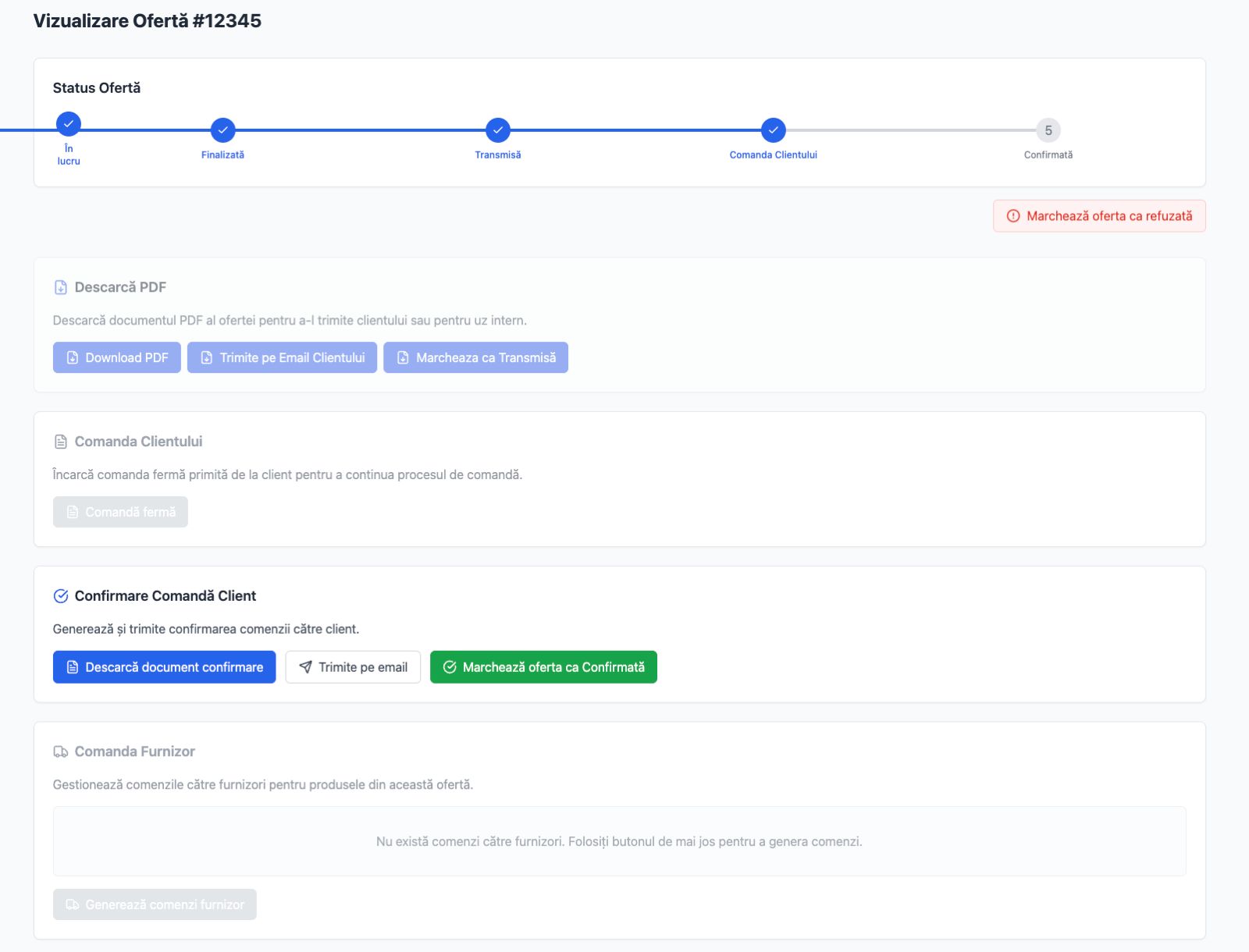Screen dimensions: 1249x952
Task: Click the 'Download PDF' button
Action: [117, 357]
